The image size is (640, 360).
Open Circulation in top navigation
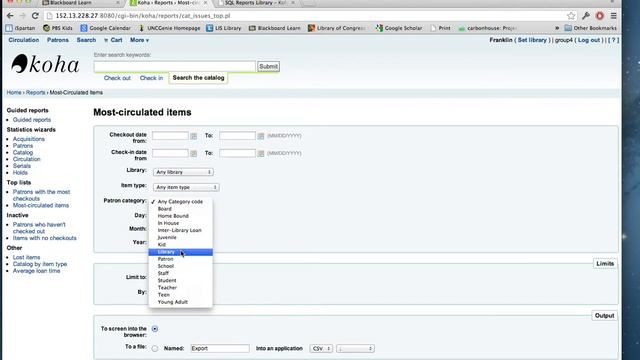[24, 40]
